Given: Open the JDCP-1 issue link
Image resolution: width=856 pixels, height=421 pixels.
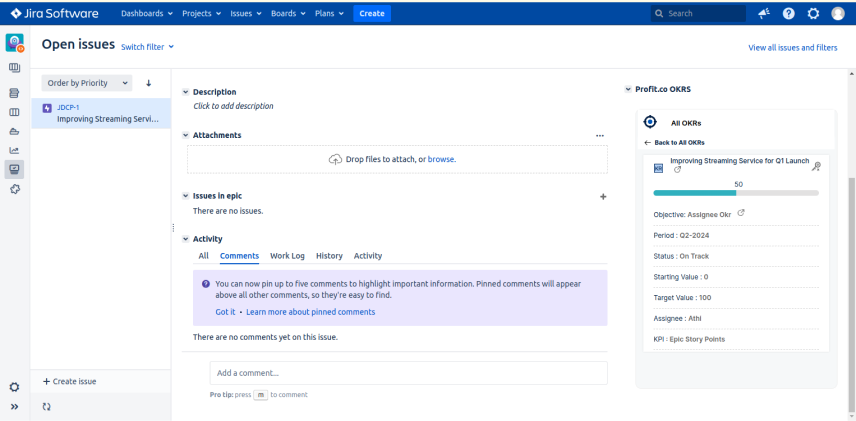Looking at the screenshot, I should pyautogui.click(x=68, y=108).
